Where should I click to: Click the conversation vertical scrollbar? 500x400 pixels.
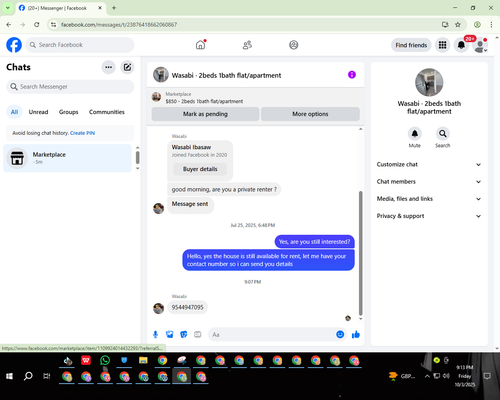point(360,253)
